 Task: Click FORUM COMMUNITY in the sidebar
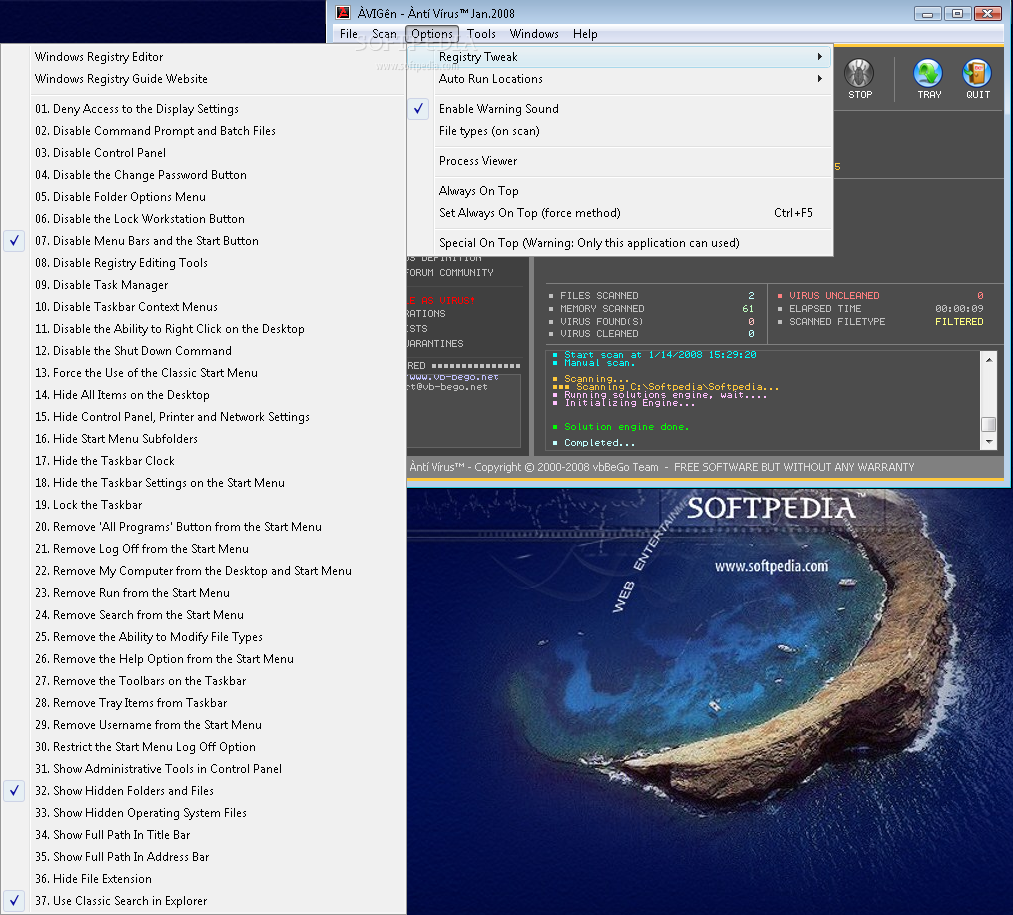pos(450,273)
